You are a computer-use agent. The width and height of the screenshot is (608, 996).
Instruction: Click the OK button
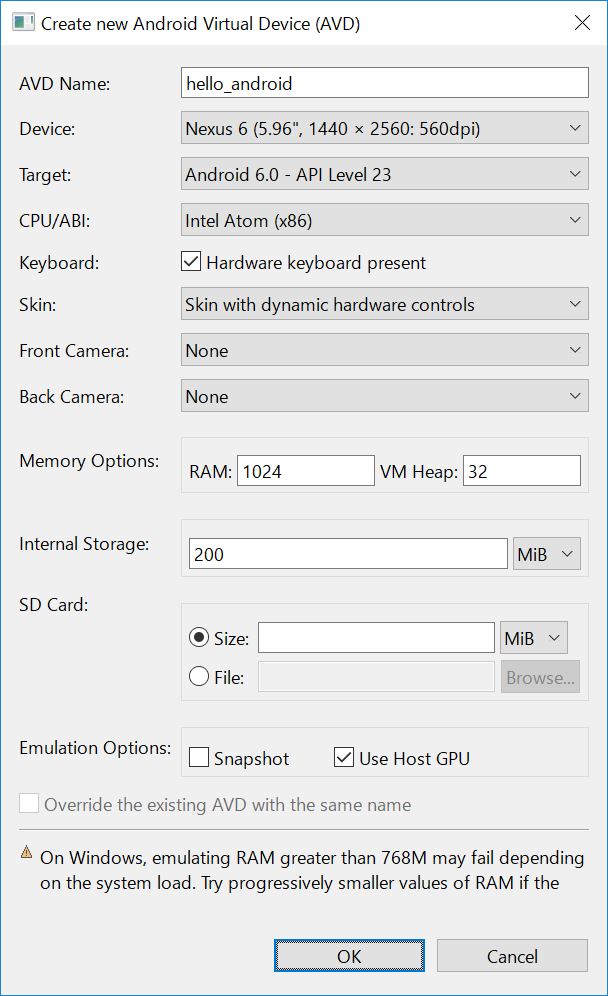[349, 955]
